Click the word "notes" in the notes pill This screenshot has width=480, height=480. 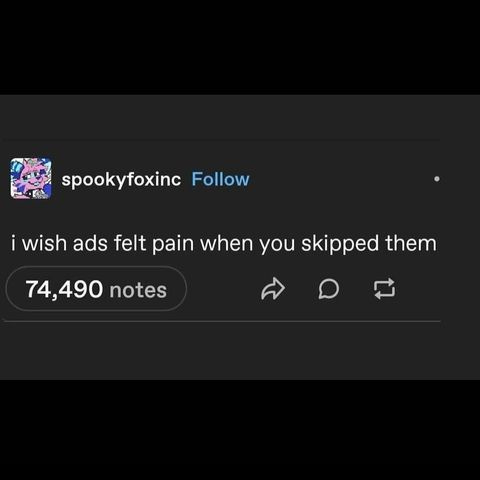pos(138,290)
